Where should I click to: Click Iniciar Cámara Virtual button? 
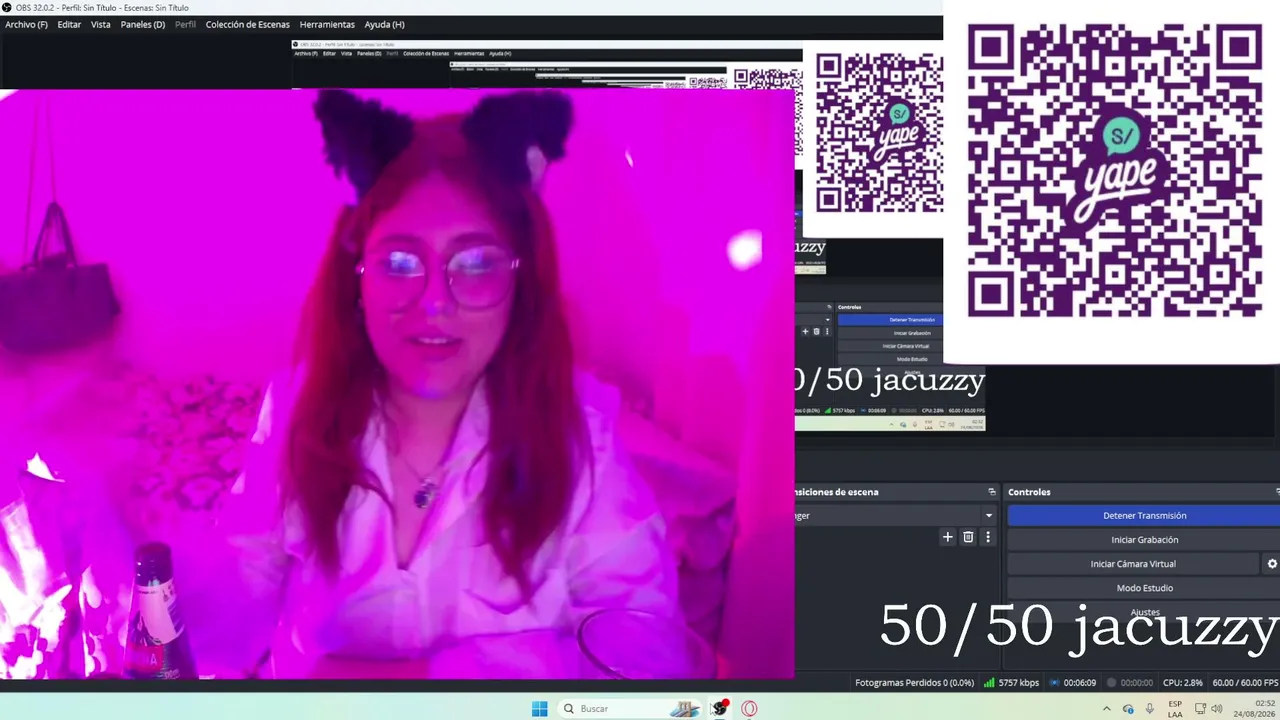[1133, 564]
